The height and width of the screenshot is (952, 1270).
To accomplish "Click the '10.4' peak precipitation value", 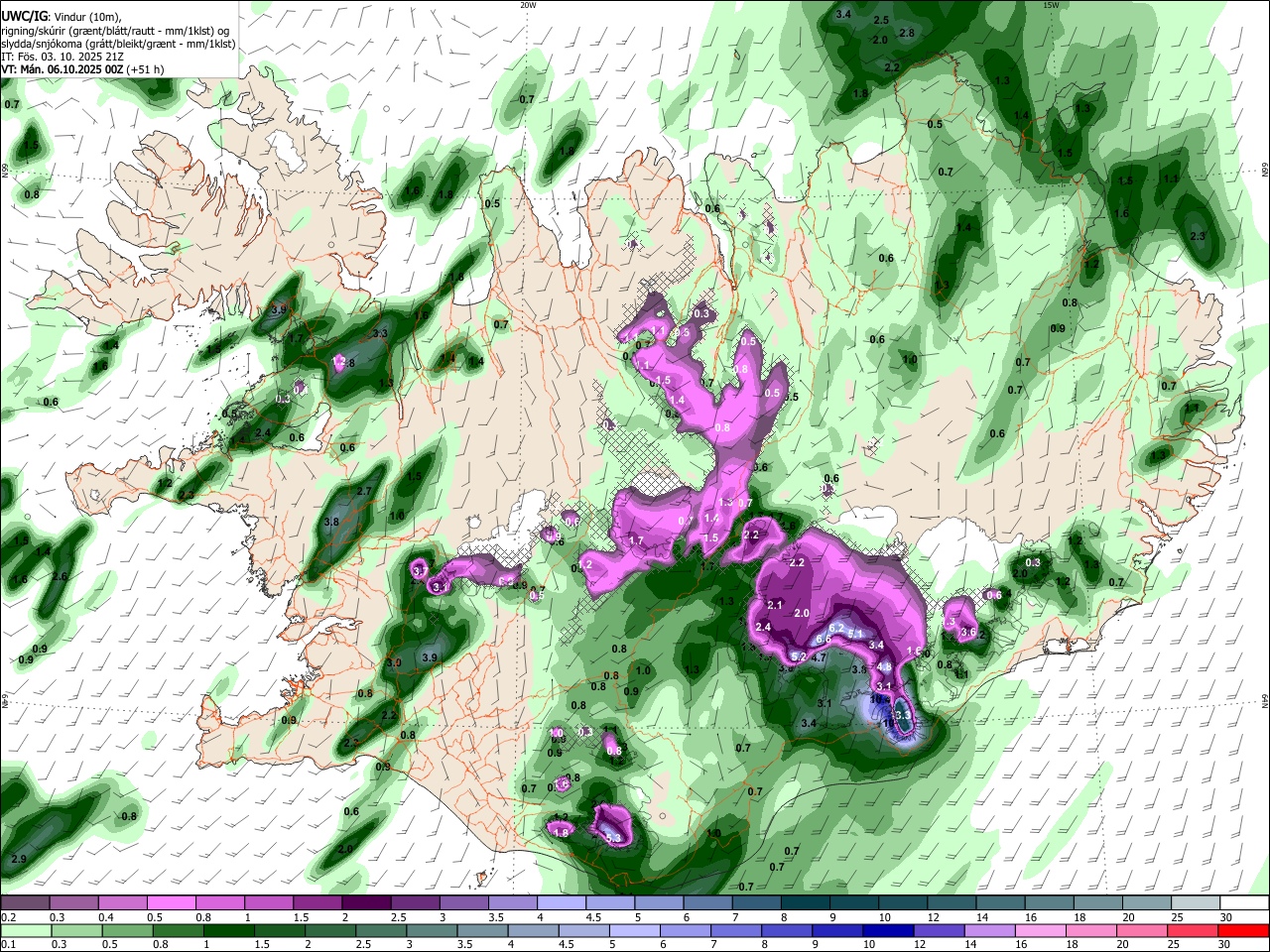I will pyautogui.click(x=879, y=698).
